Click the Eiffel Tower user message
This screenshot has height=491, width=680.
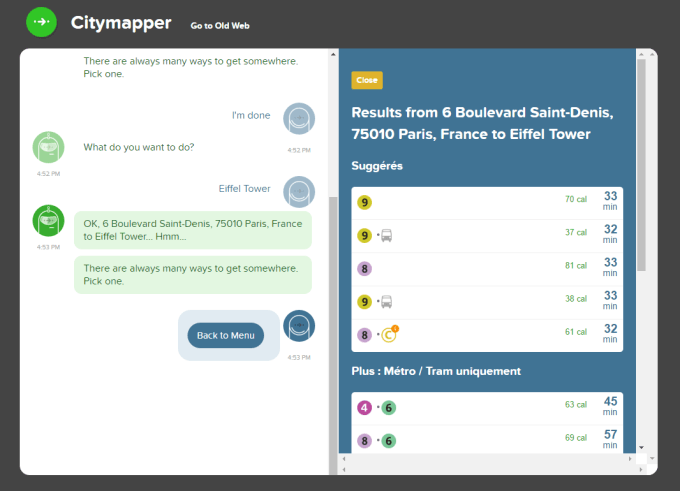pos(245,189)
